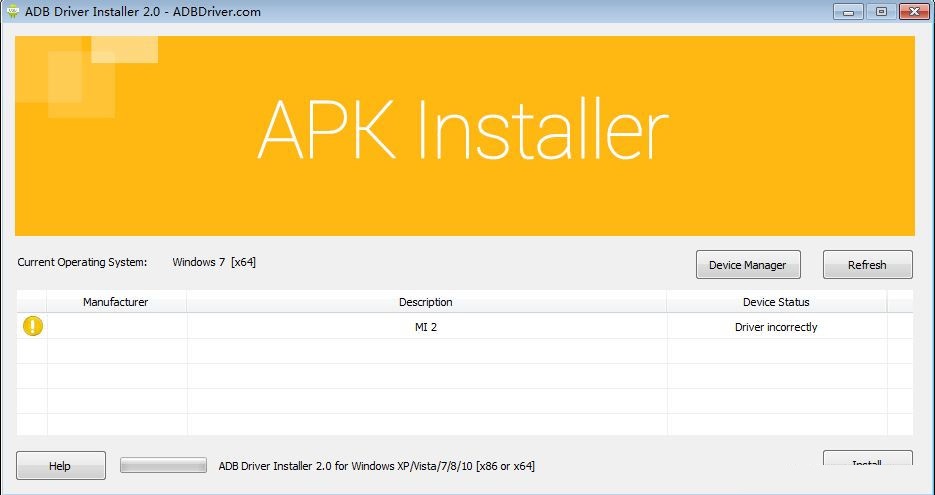Click the Install button
Screen dimensions: 935x495
[x=867, y=459]
